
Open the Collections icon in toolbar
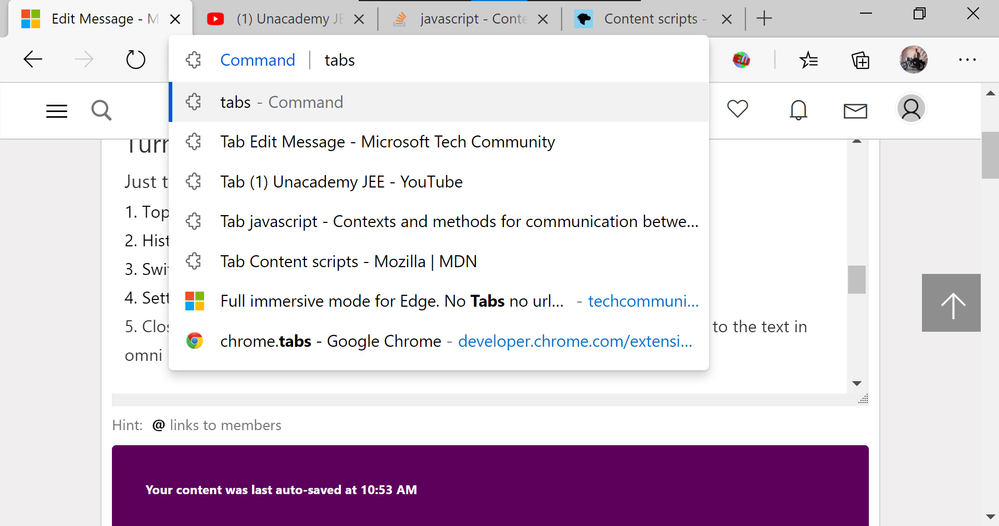tap(860, 60)
